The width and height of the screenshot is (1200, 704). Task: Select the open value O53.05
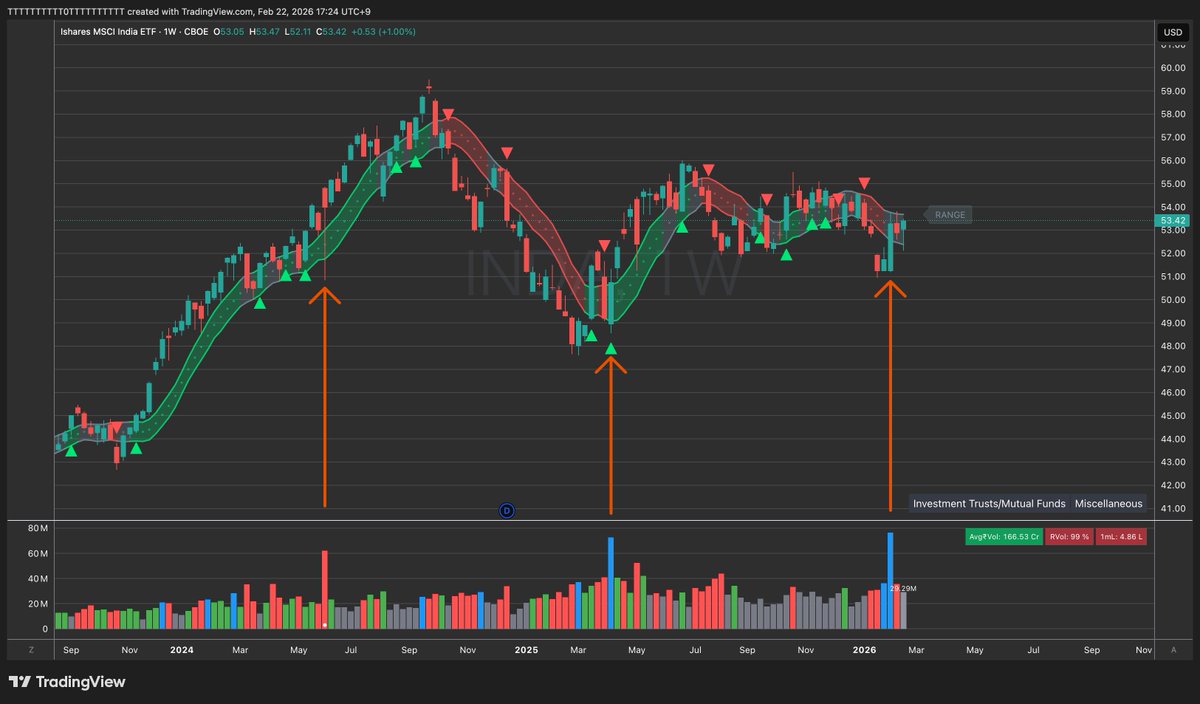click(x=230, y=32)
